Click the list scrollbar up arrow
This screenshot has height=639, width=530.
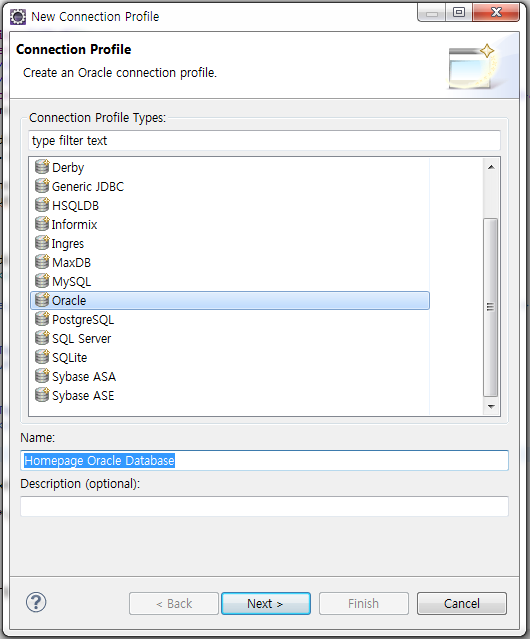(491, 167)
